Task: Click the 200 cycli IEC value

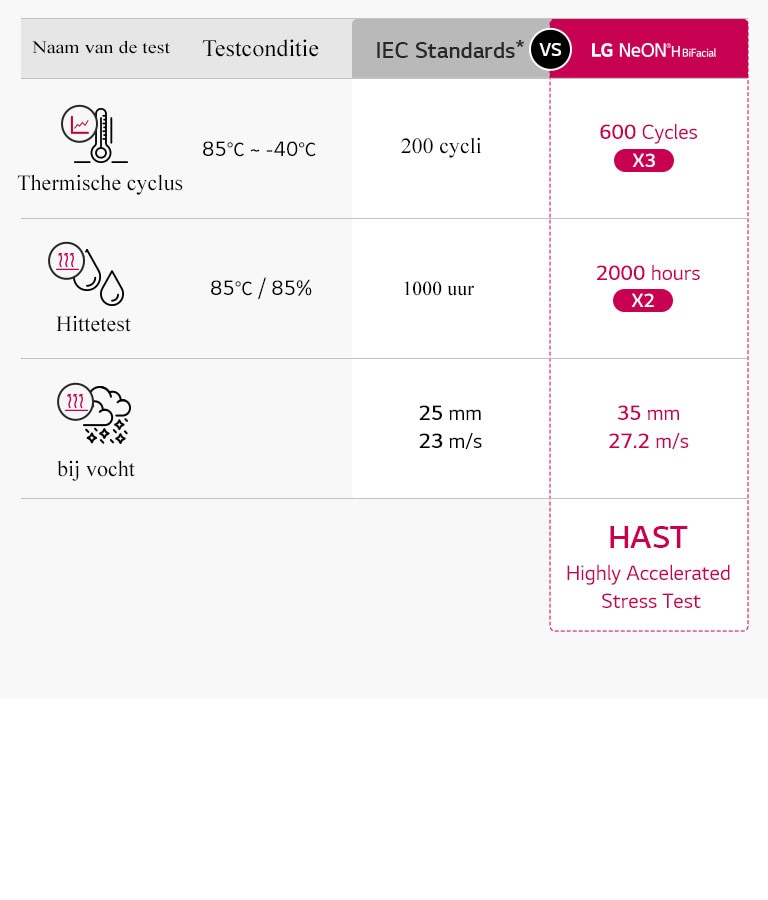Action: (441, 147)
